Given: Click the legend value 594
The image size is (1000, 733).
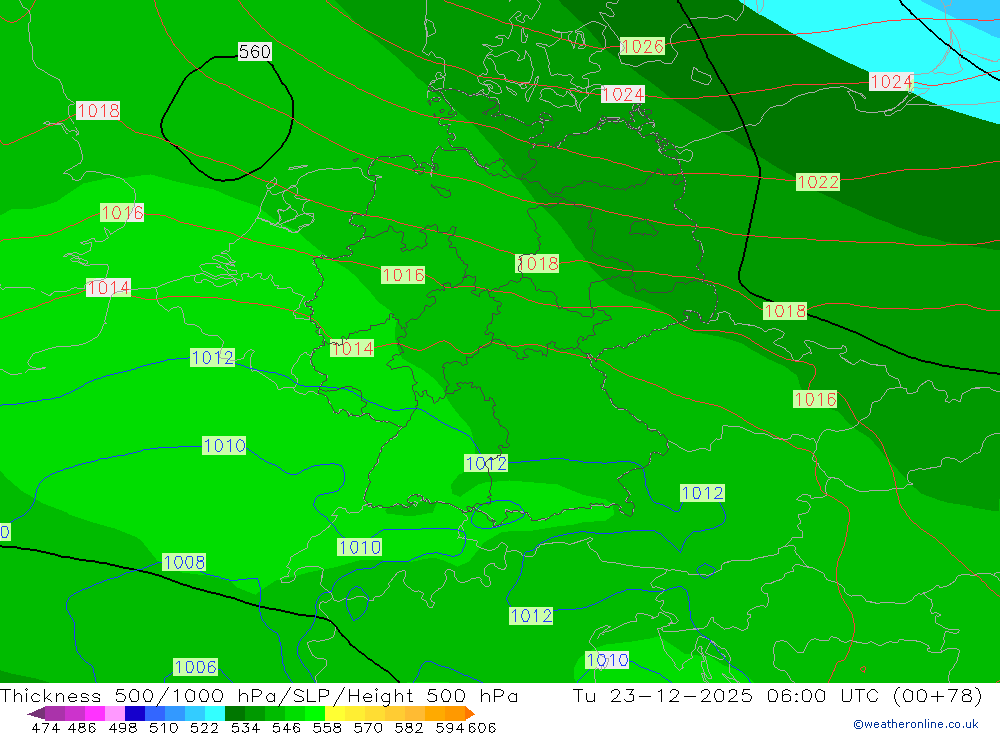Looking at the screenshot, I should (450, 728).
